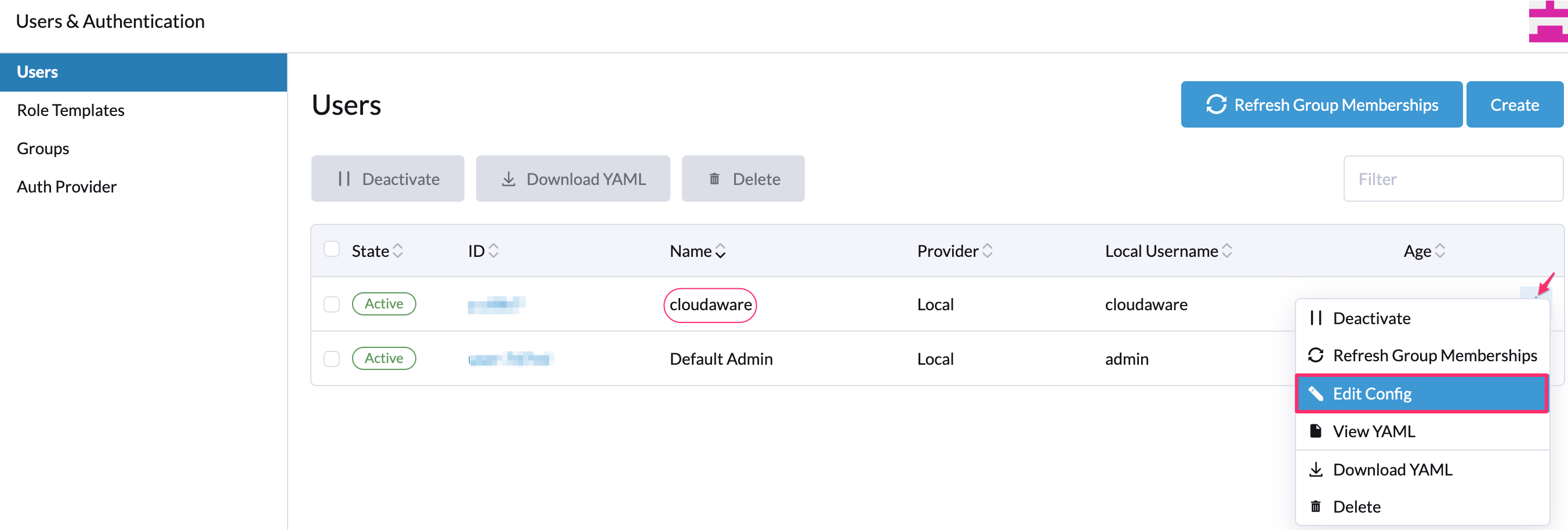Click the trash icon next to Delete menu entry

coord(1316,506)
